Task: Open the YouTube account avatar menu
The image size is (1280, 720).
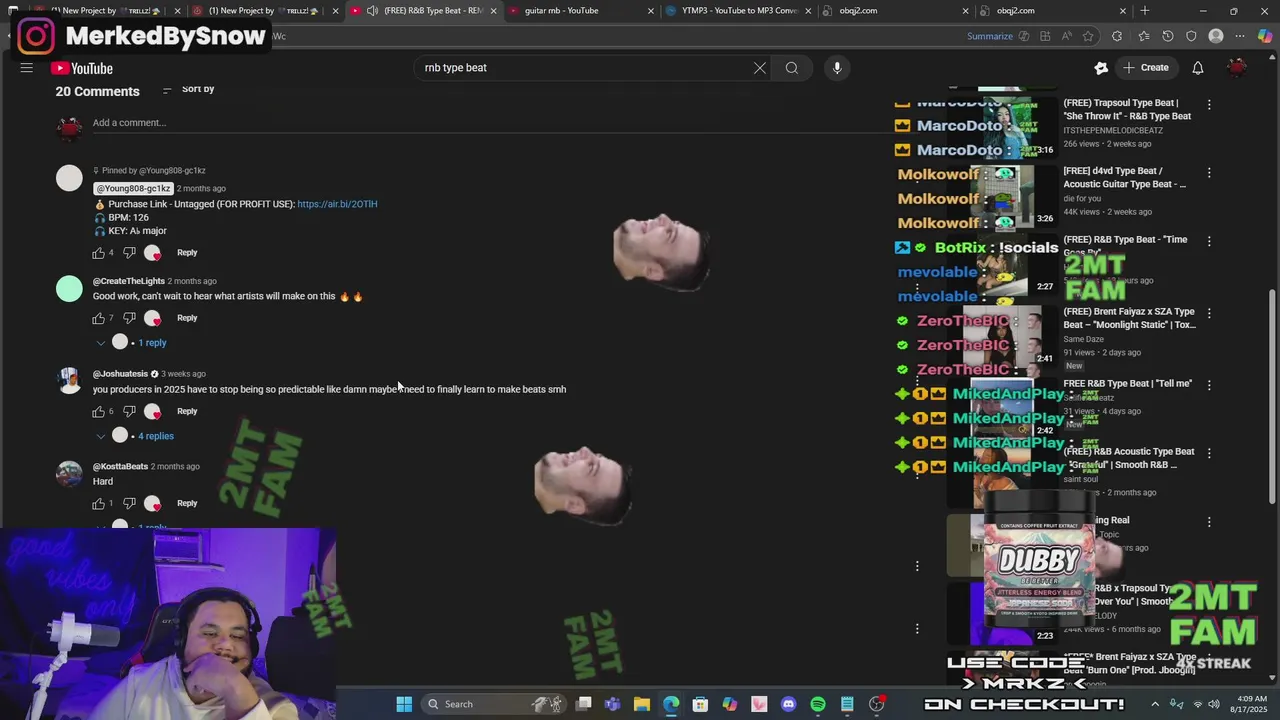Action: [1237, 68]
